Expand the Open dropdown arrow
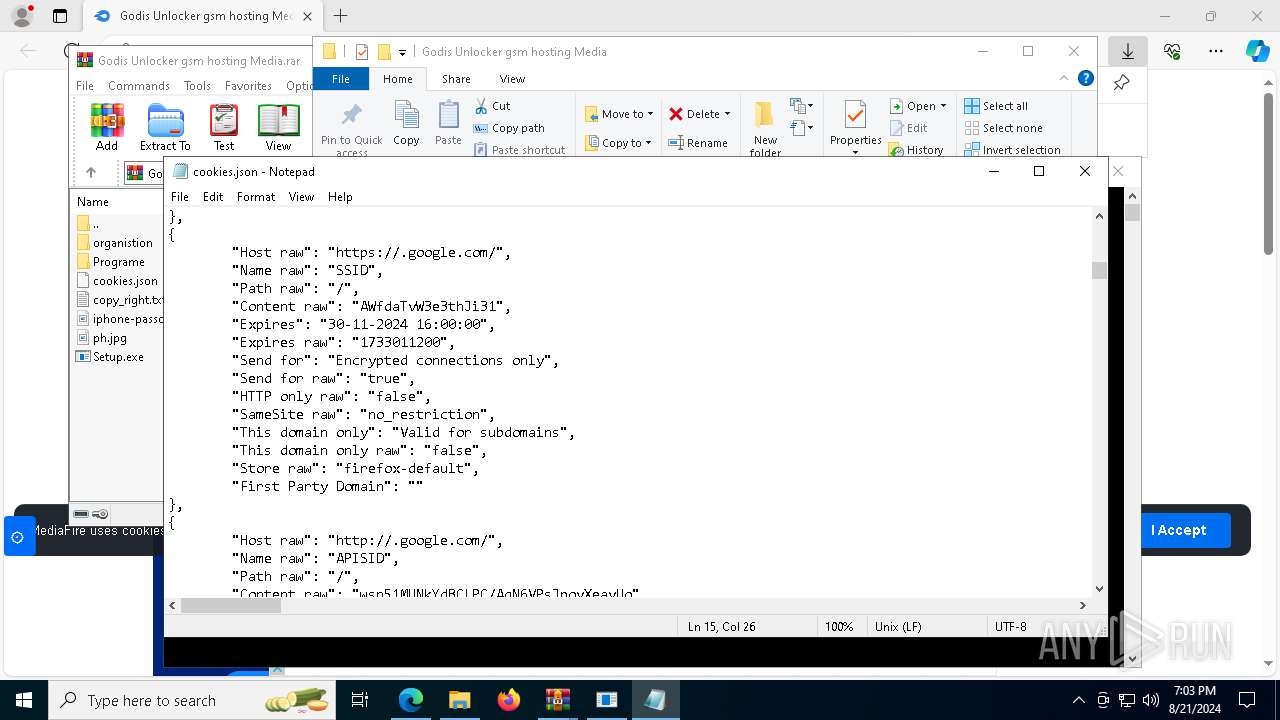This screenshot has width=1280, height=720. (943, 106)
